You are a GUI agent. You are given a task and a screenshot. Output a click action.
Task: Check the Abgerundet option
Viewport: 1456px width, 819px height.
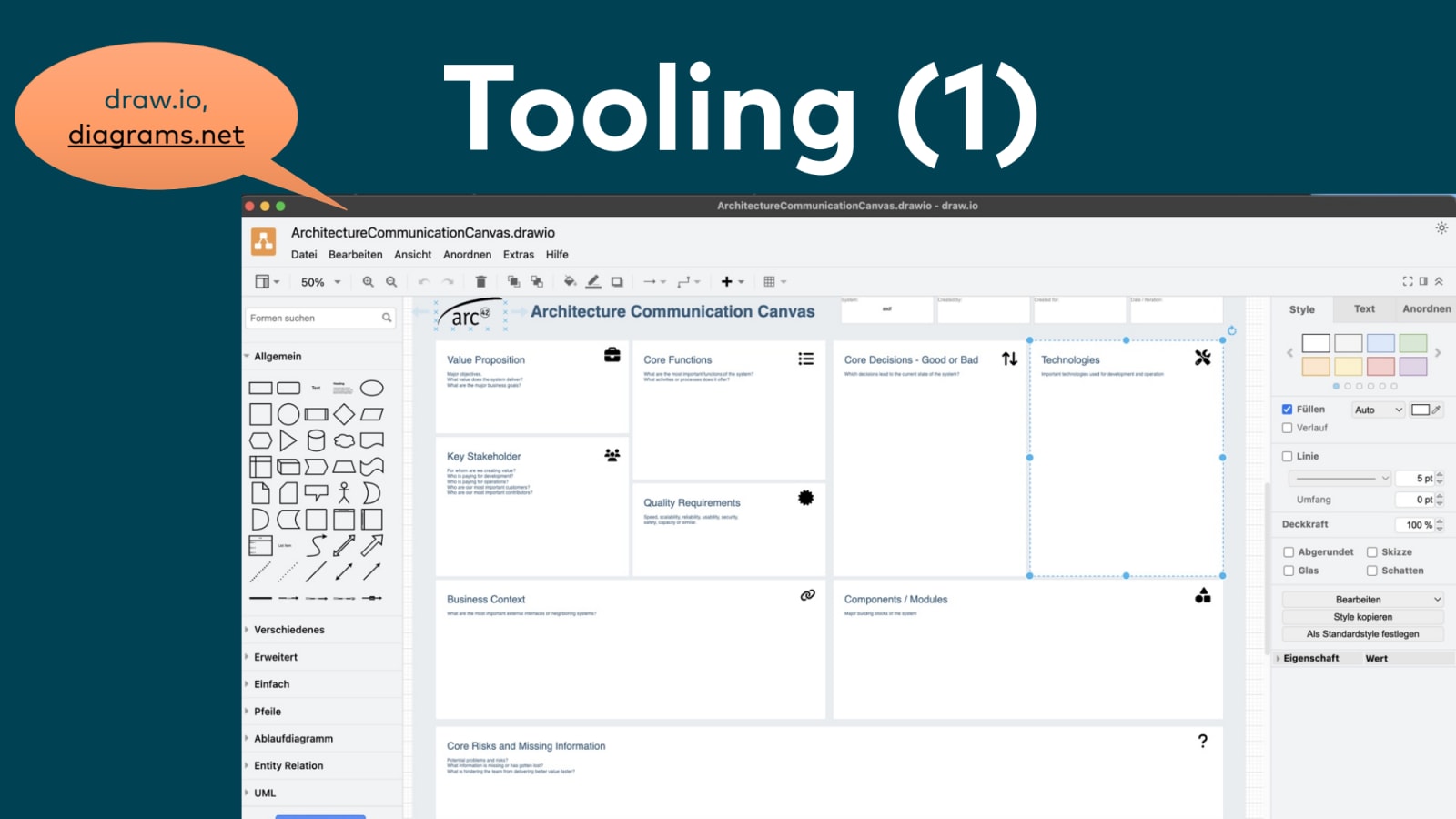tap(1289, 552)
